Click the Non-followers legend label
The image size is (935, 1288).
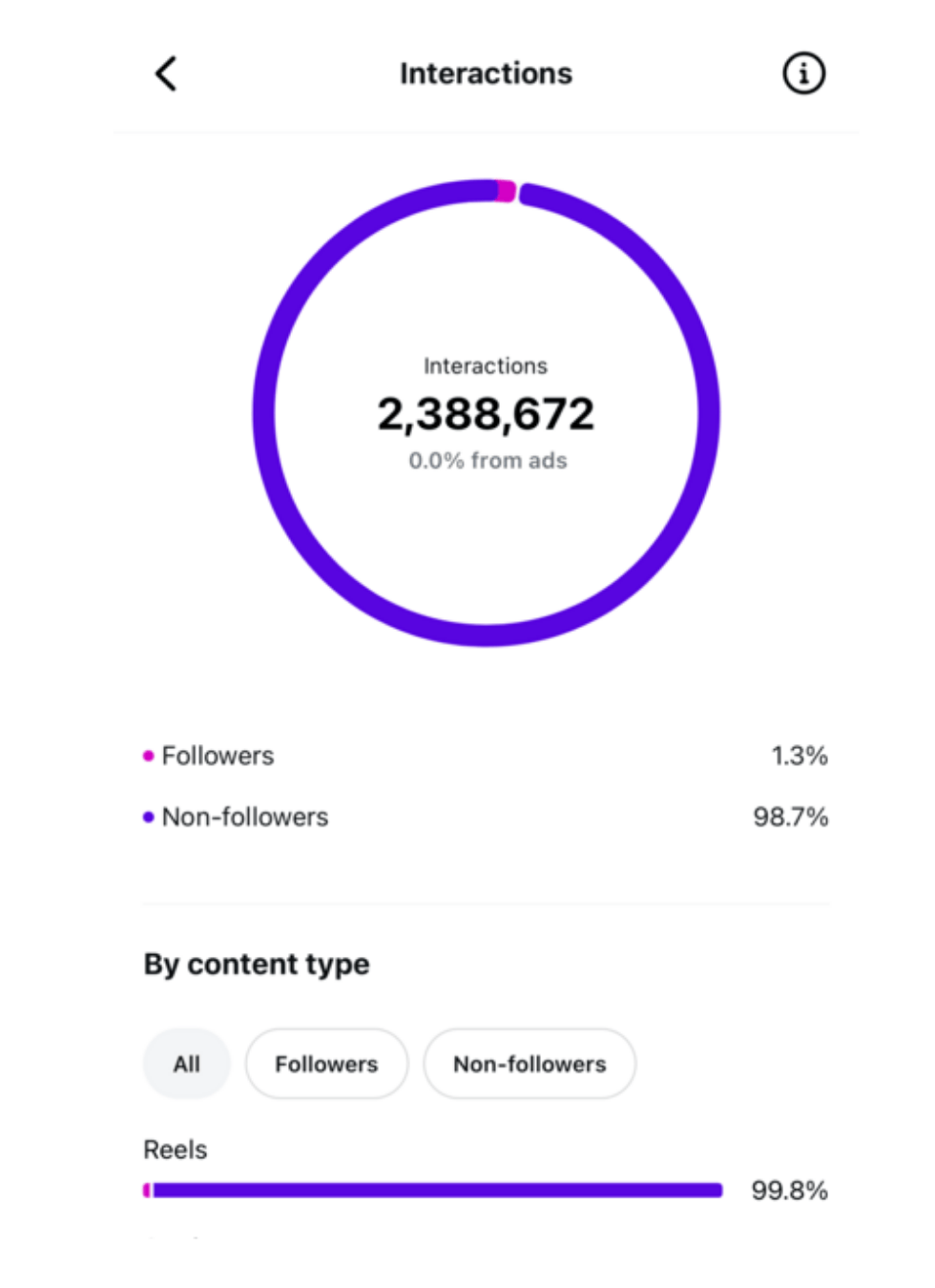(245, 817)
